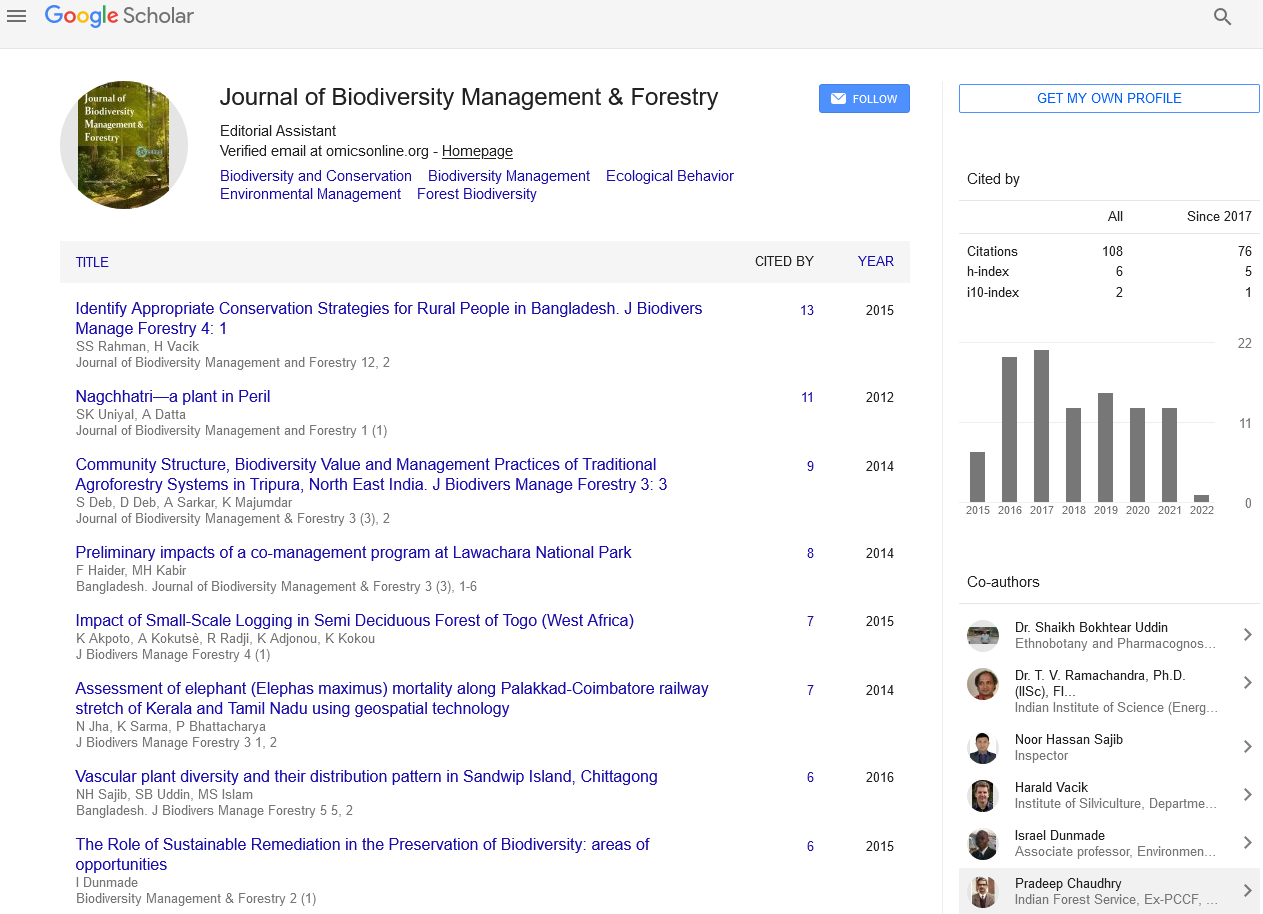1263x914 pixels.
Task: Click the search magnifier icon
Action: [1222, 16]
